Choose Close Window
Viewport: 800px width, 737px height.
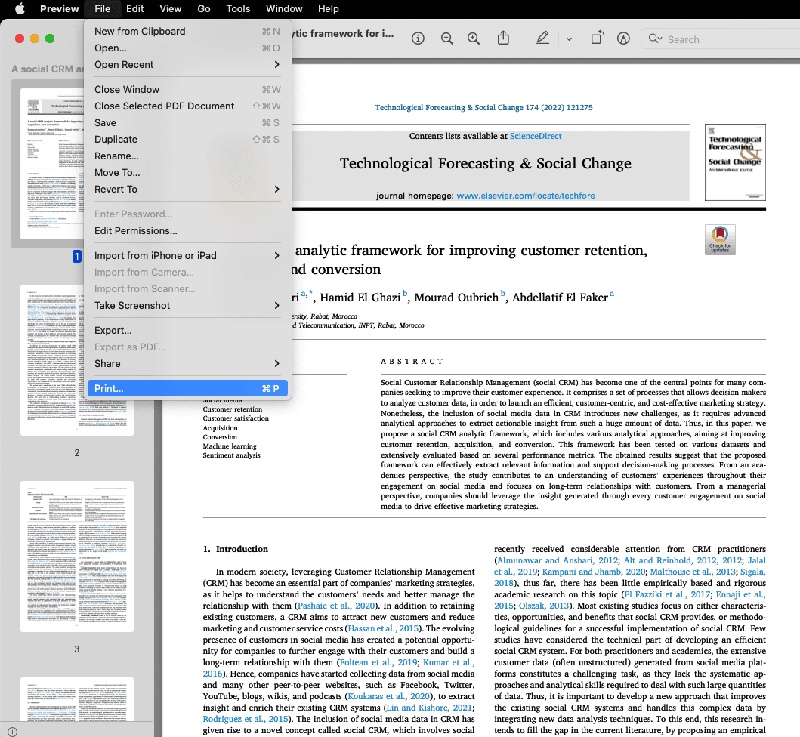pyautogui.click(x=188, y=89)
